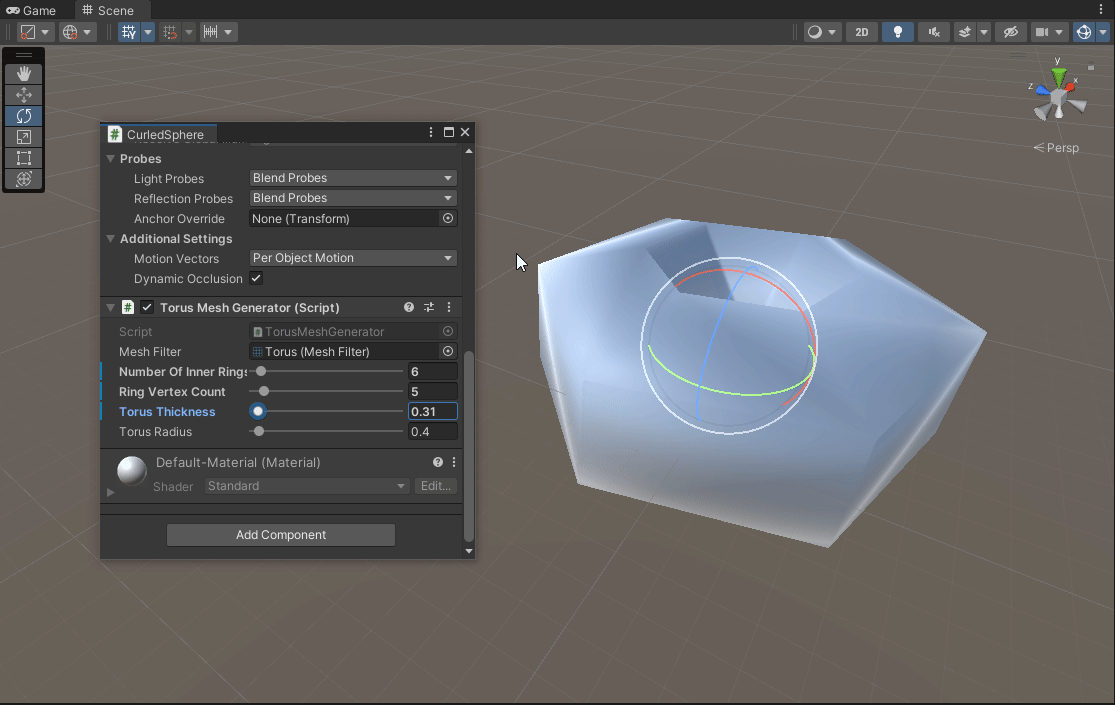Click the shading mode draw icon
The height and width of the screenshot is (705, 1115).
pyautogui.click(x=28, y=32)
